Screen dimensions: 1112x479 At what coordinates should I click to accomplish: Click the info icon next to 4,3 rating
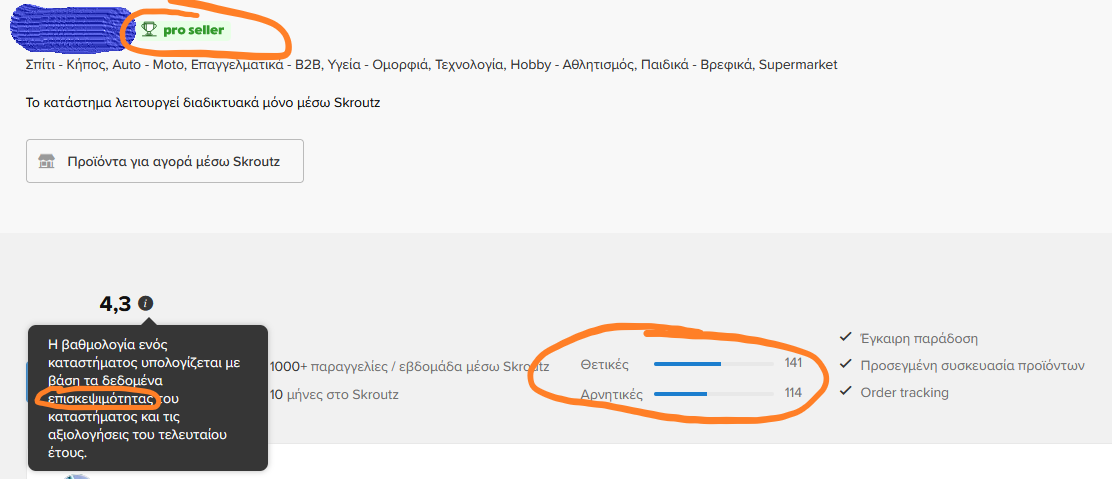click(146, 304)
